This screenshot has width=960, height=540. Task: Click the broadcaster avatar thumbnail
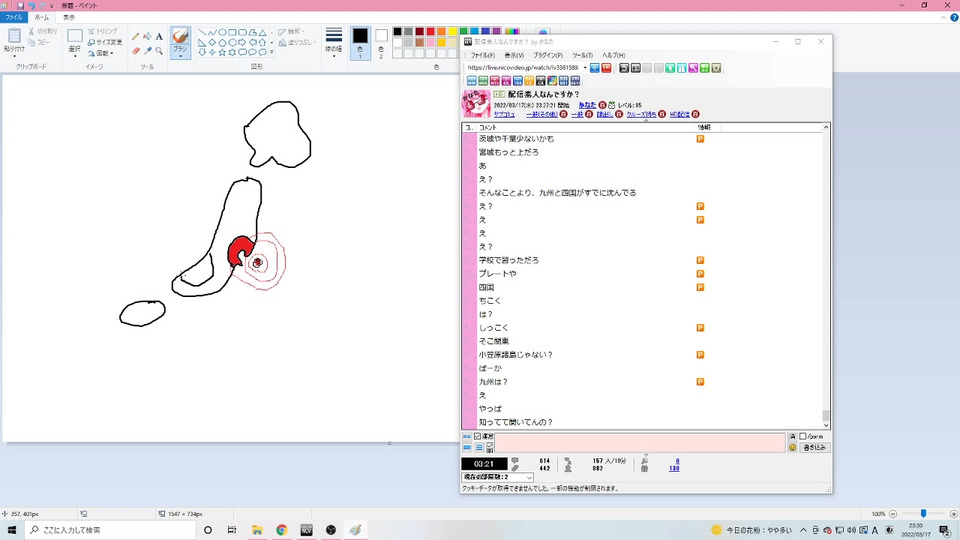[476, 103]
